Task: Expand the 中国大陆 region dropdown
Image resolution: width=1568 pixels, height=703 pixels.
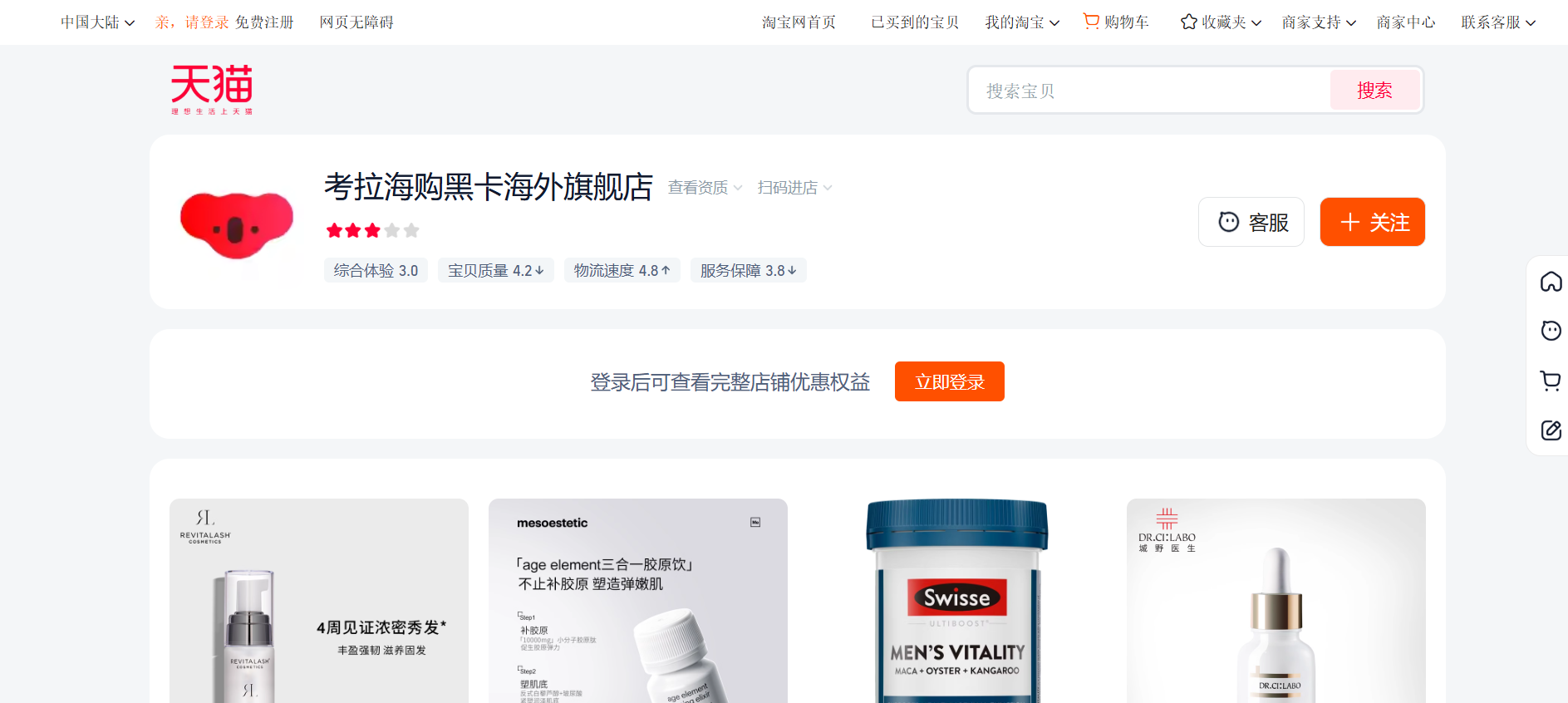Action: pos(97,22)
